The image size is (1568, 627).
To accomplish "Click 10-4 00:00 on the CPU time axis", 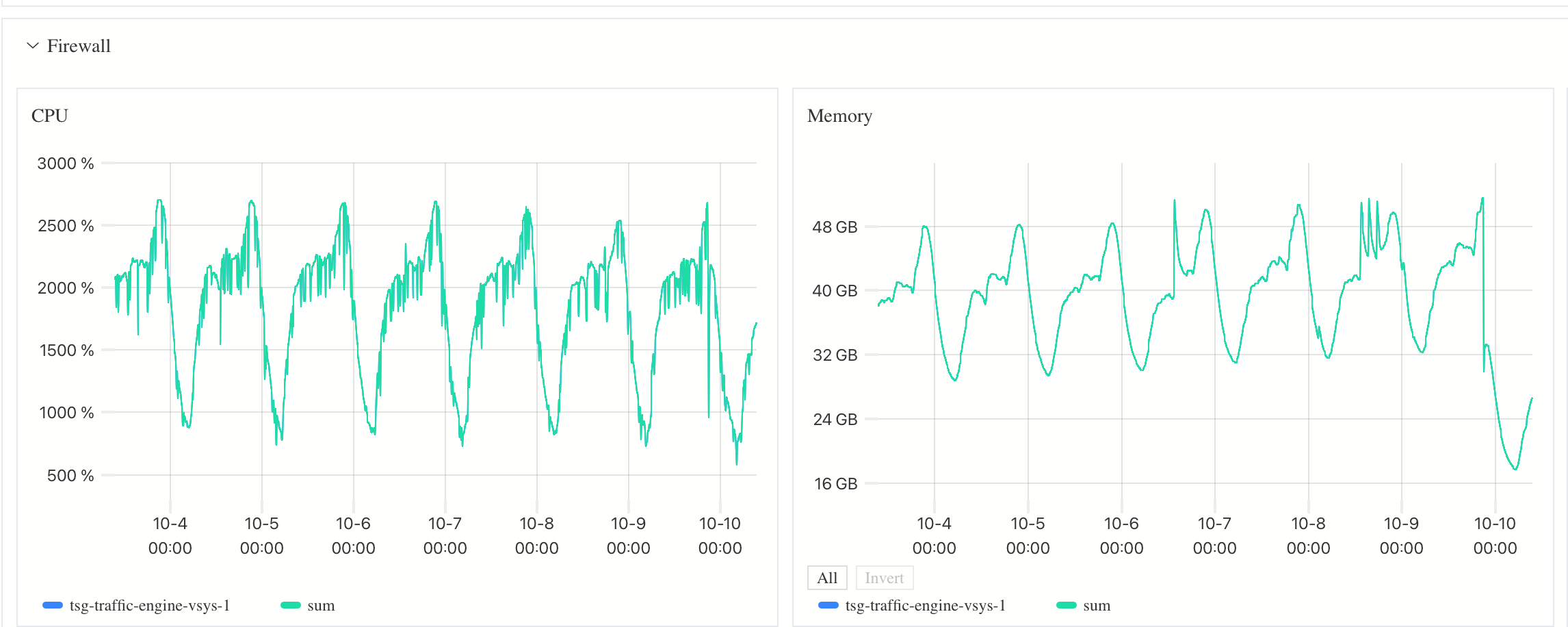I will tap(170, 535).
